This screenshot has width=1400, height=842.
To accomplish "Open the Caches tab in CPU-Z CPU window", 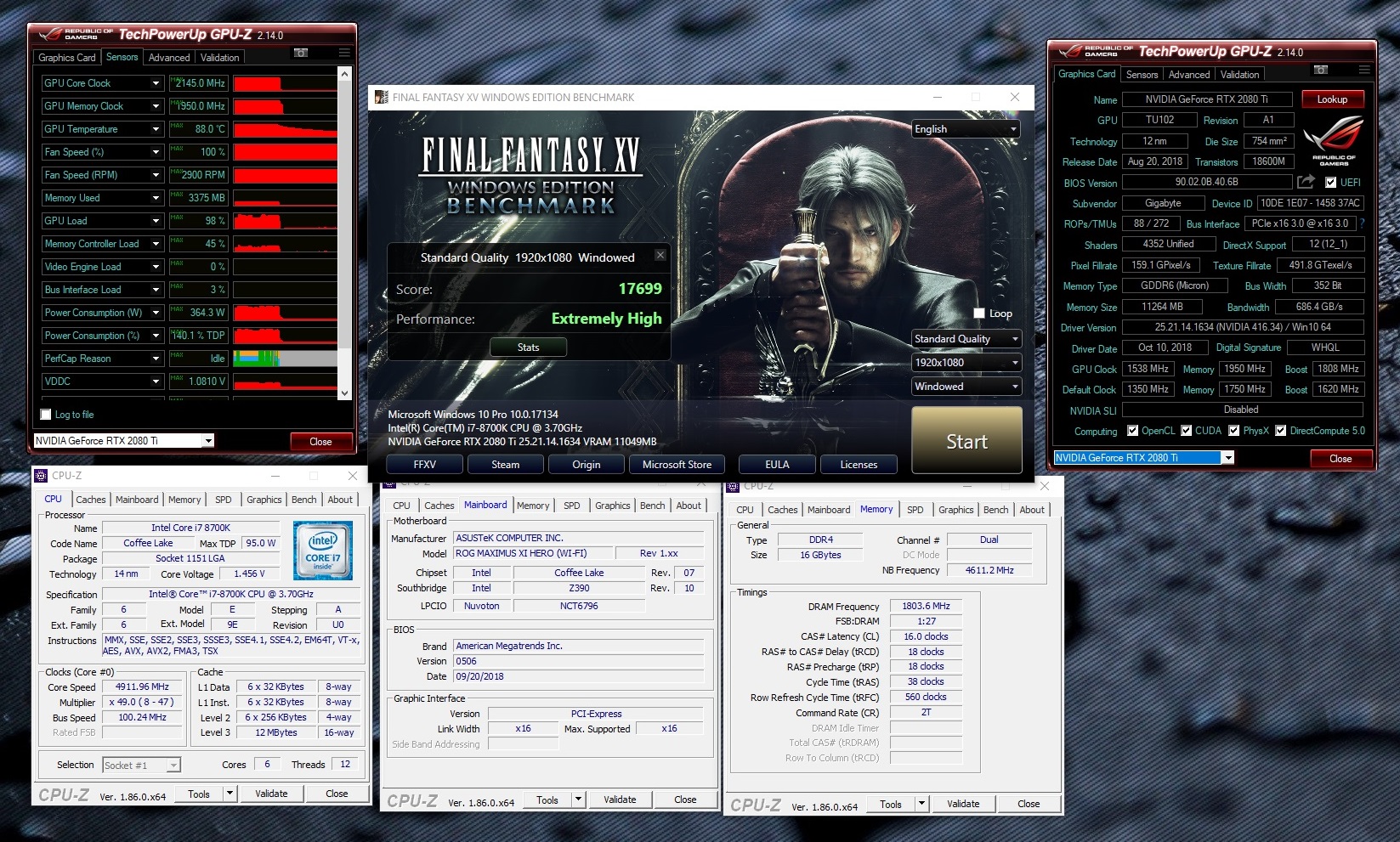I will [91, 500].
